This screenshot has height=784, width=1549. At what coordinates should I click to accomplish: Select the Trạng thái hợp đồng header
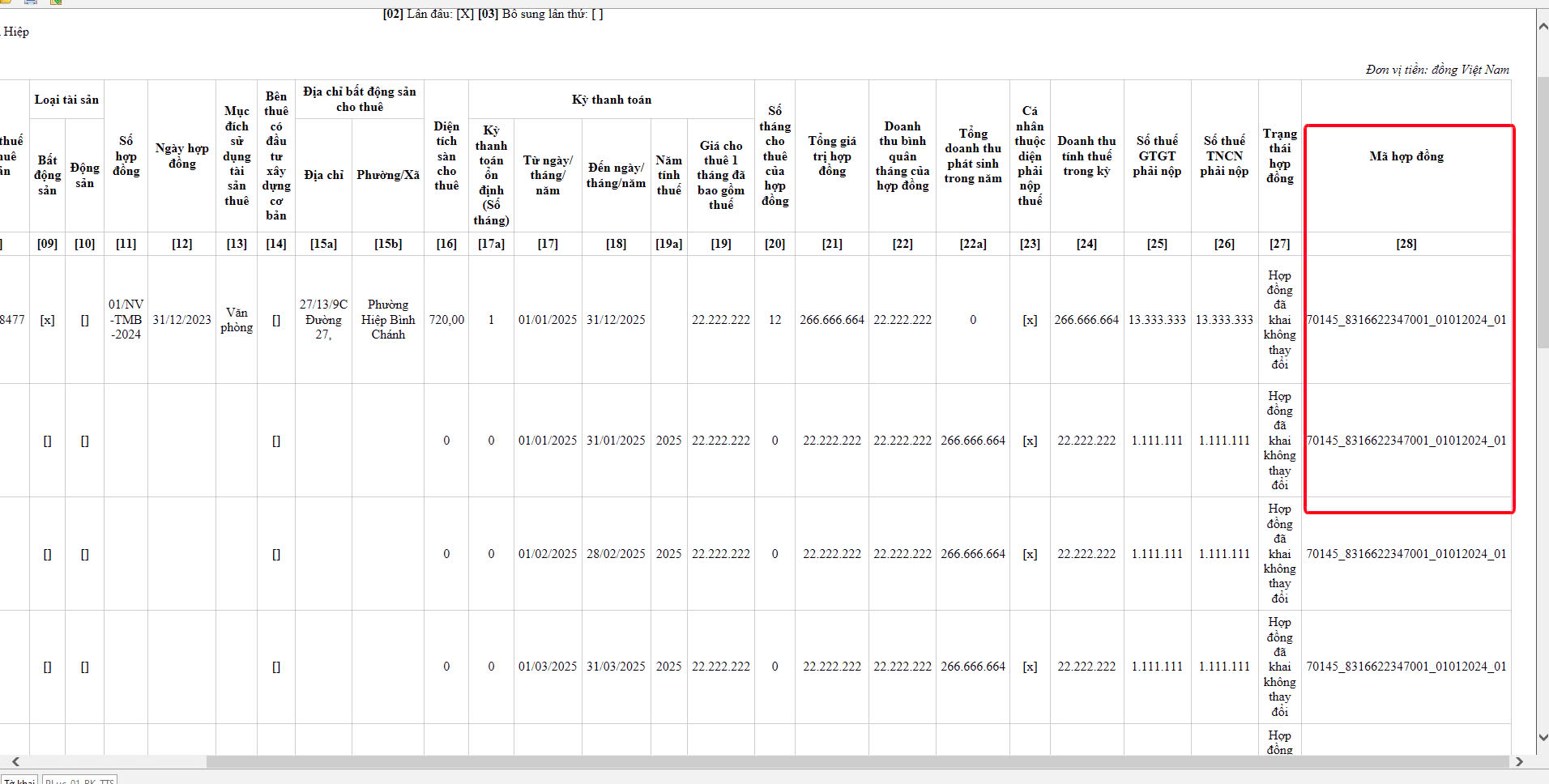pyautogui.click(x=1280, y=156)
